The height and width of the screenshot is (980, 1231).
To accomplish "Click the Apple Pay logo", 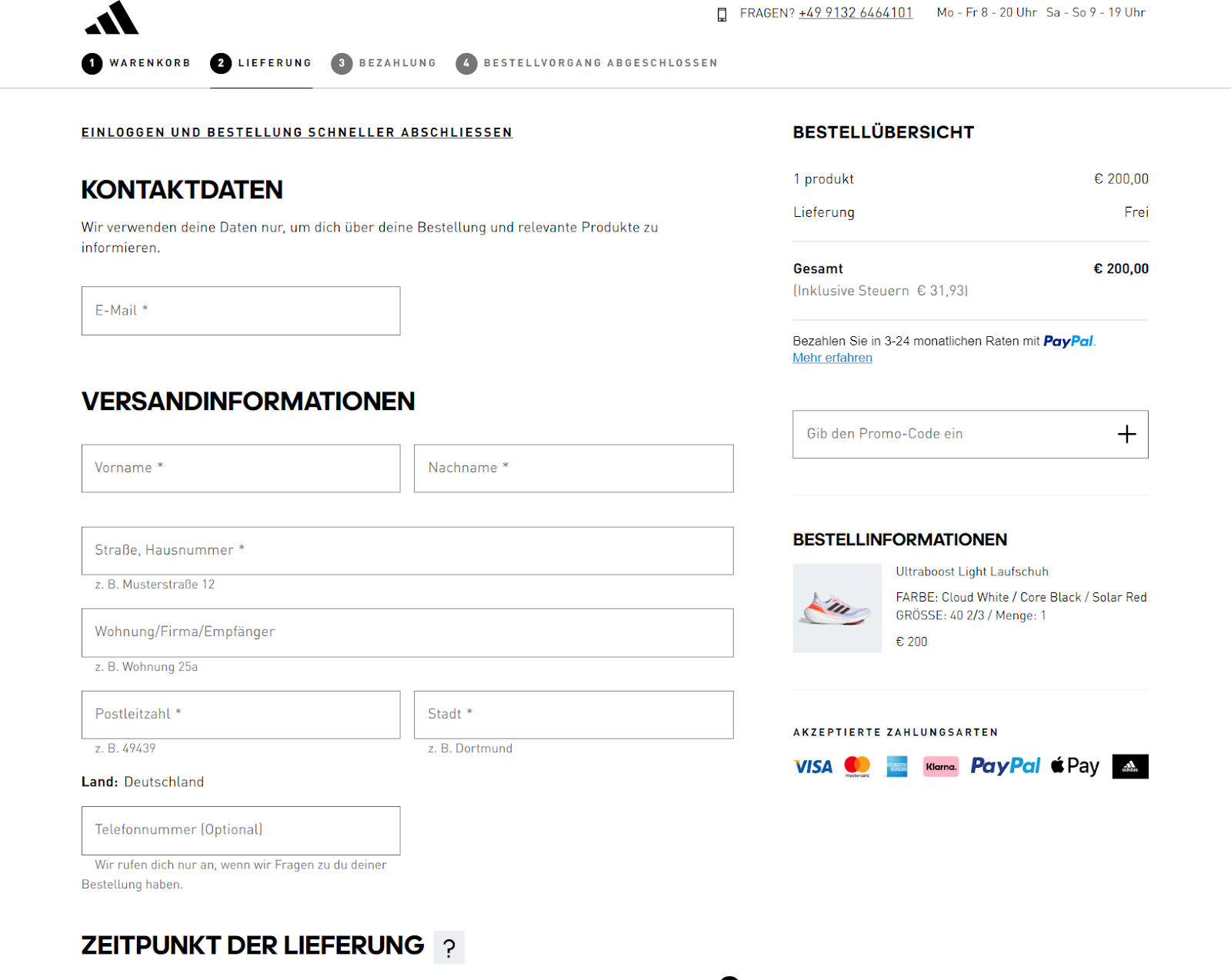I will (1075, 766).
